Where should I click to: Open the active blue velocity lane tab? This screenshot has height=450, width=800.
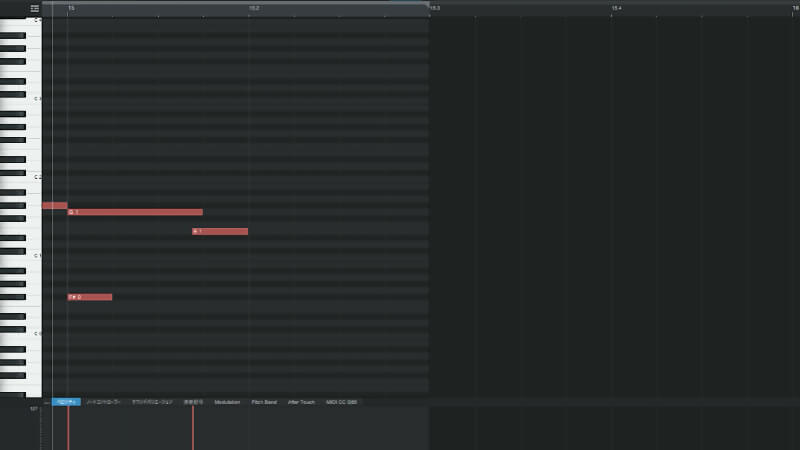66,402
